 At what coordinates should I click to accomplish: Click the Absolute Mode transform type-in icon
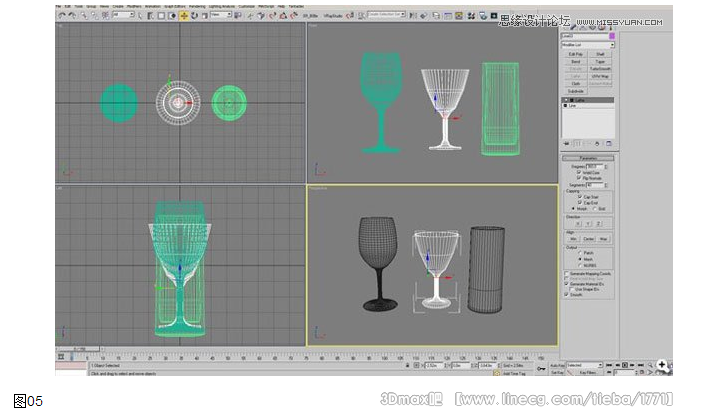[417, 365]
